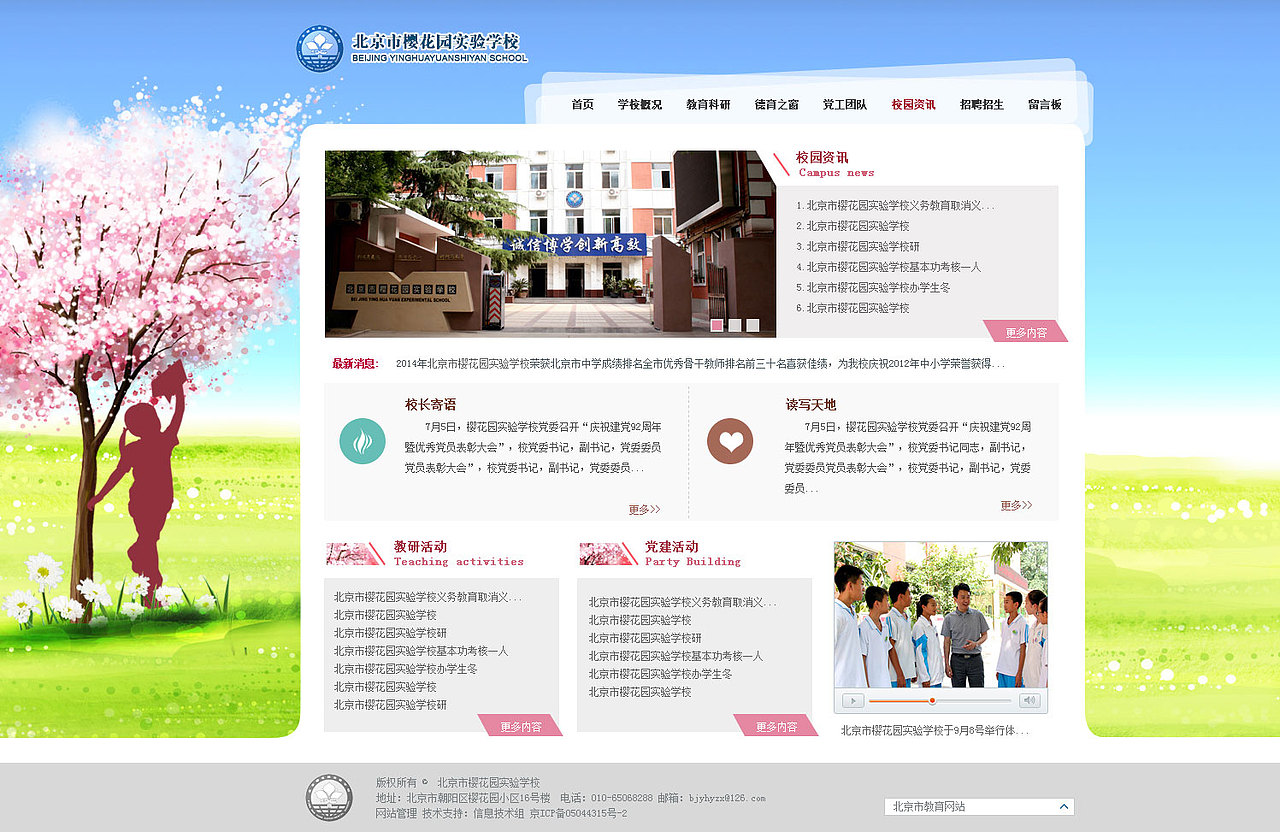Click the 教研活动 Teaching activities heading

(x=458, y=553)
